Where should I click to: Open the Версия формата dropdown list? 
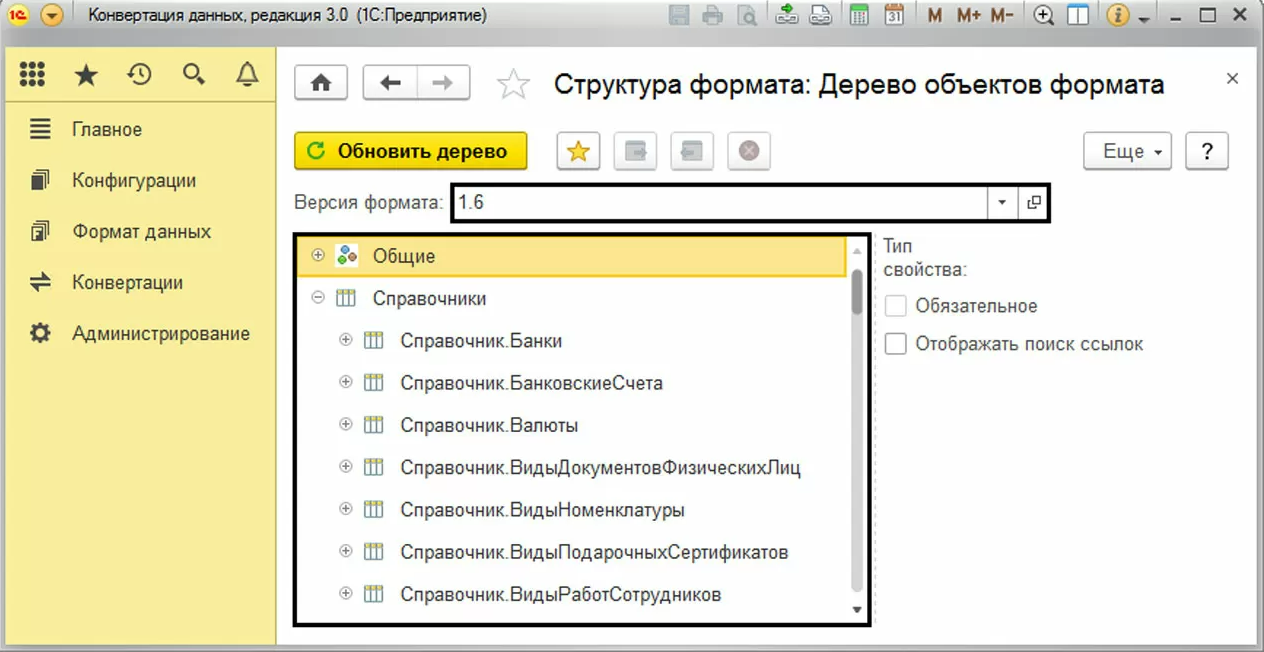click(x=1002, y=203)
